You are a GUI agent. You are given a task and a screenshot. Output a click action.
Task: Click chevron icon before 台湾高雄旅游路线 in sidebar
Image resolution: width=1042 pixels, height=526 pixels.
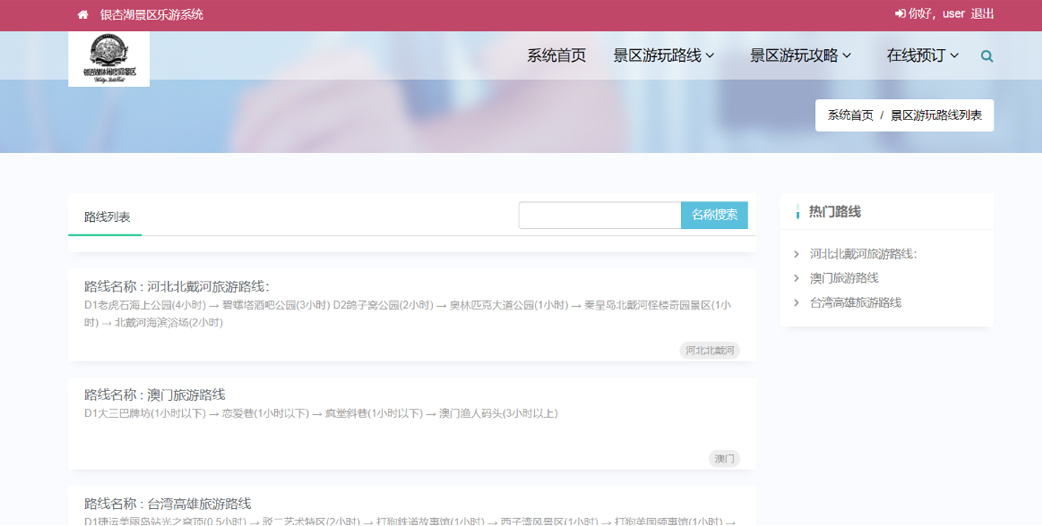(x=796, y=303)
